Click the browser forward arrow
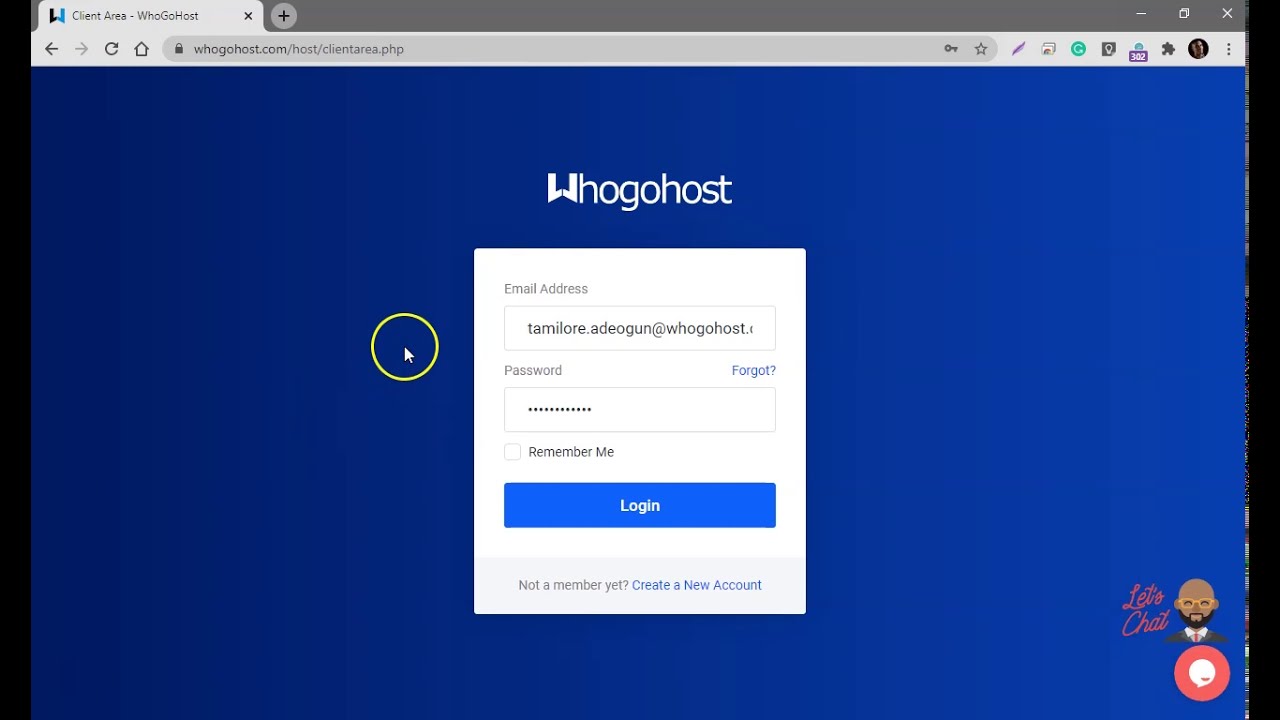The width and height of the screenshot is (1280, 720). click(x=81, y=49)
